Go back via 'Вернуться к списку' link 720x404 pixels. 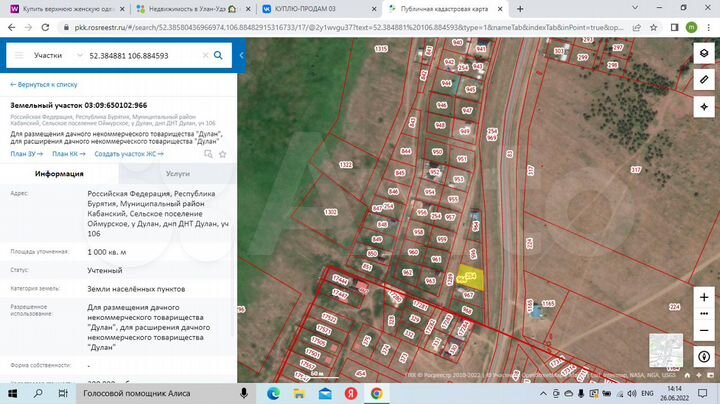pyautogui.click(x=46, y=87)
